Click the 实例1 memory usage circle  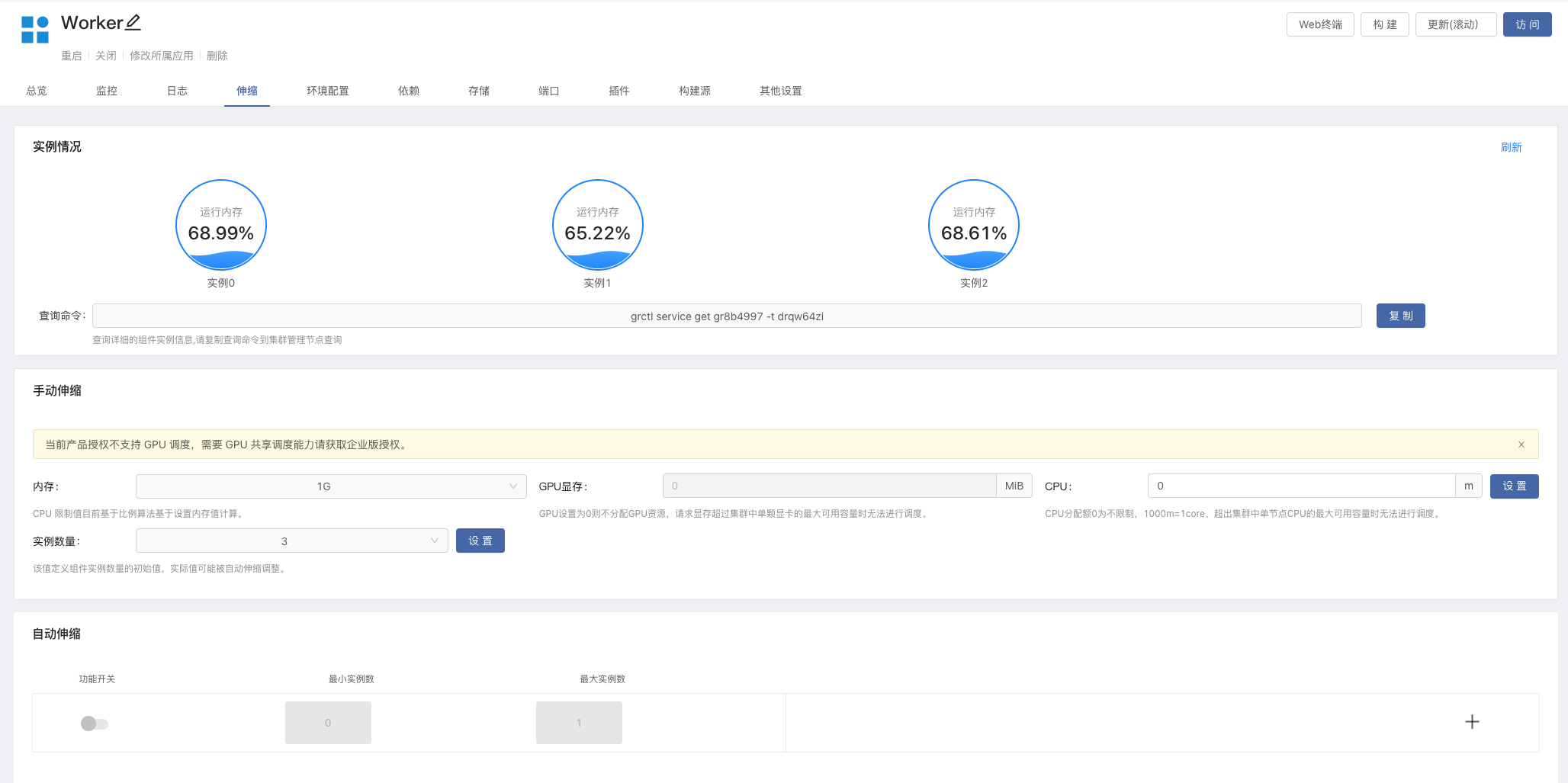(x=597, y=225)
